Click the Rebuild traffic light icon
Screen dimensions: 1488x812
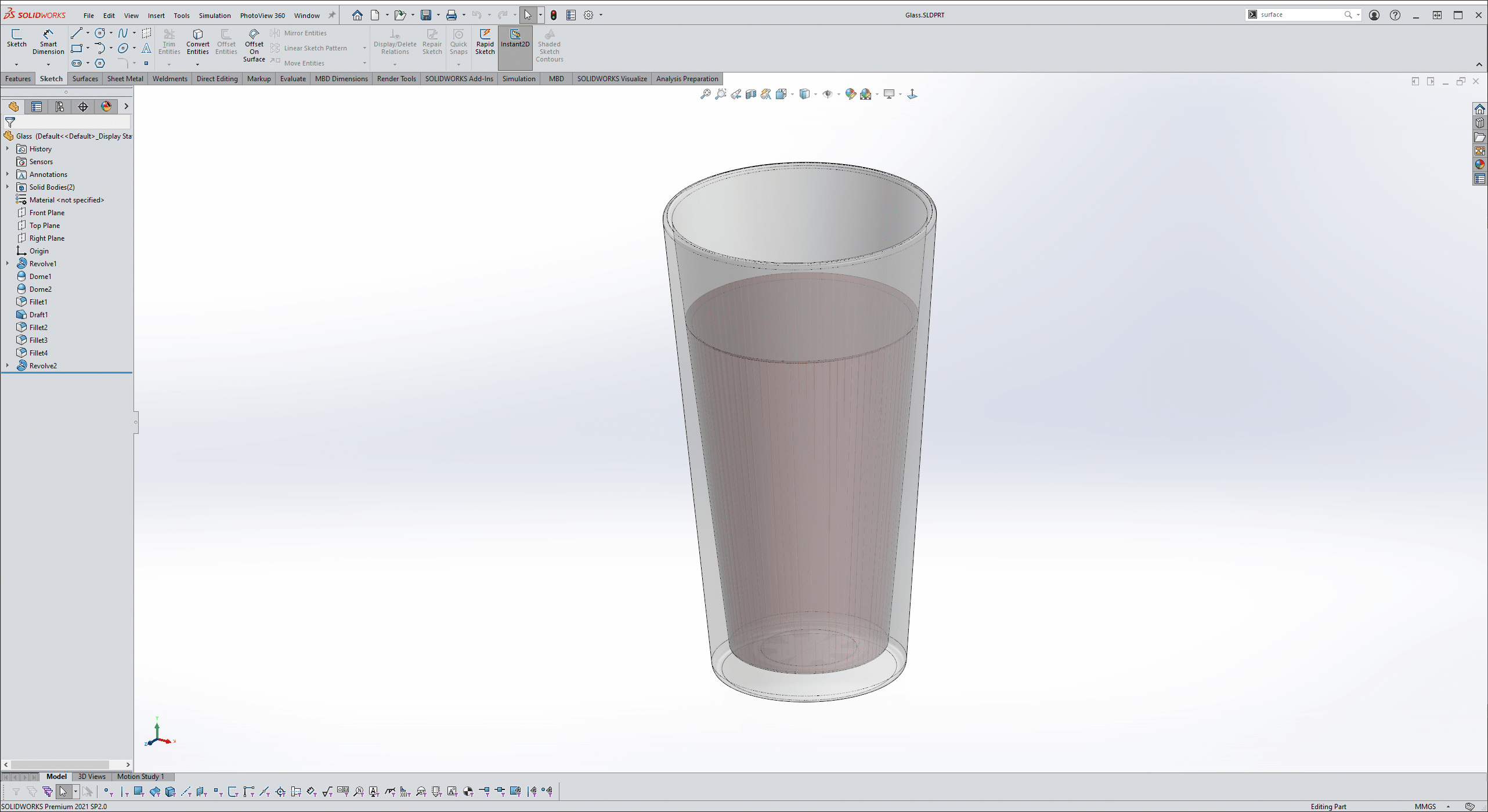(554, 15)
